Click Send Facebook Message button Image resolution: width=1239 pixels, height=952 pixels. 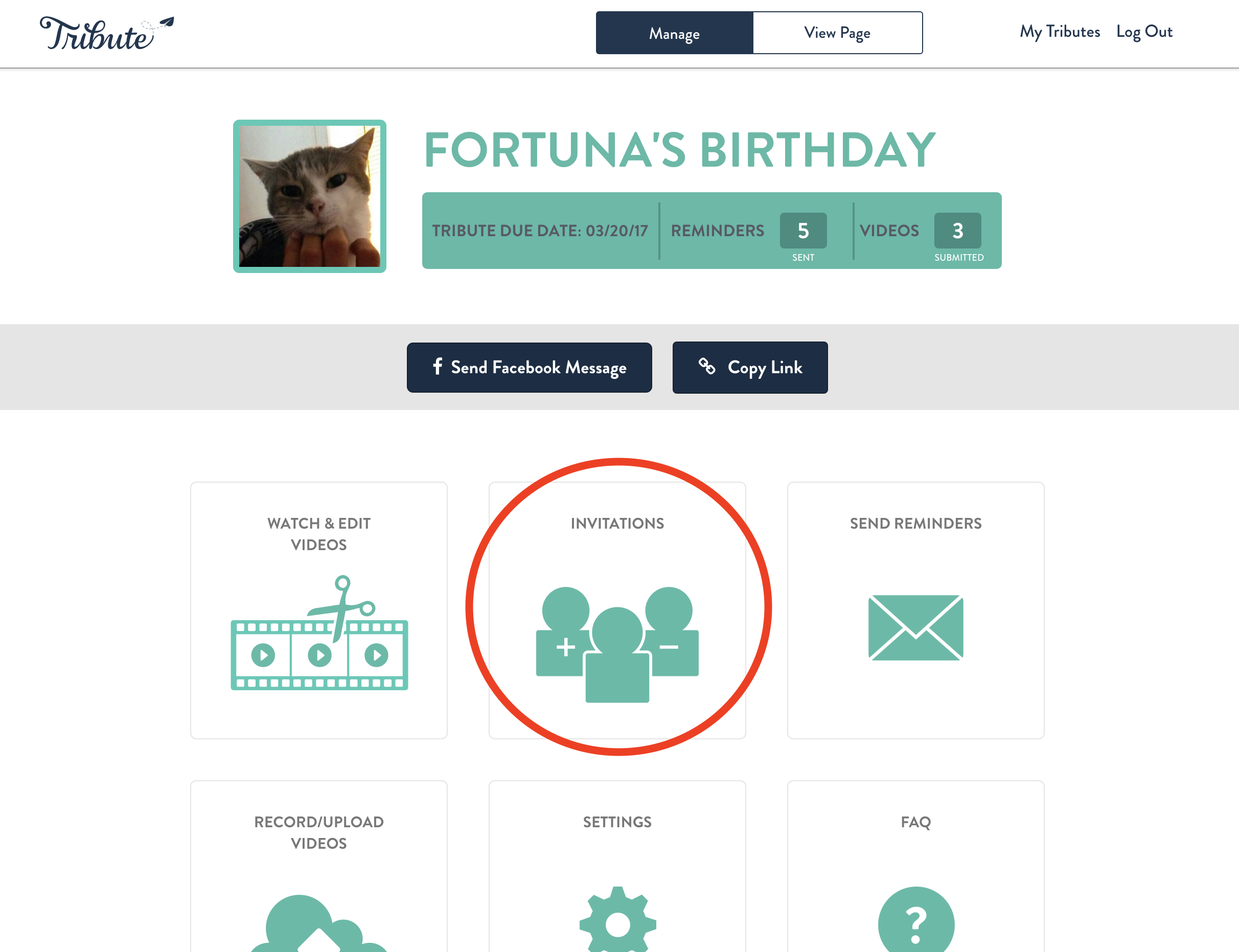coord(529,367)
